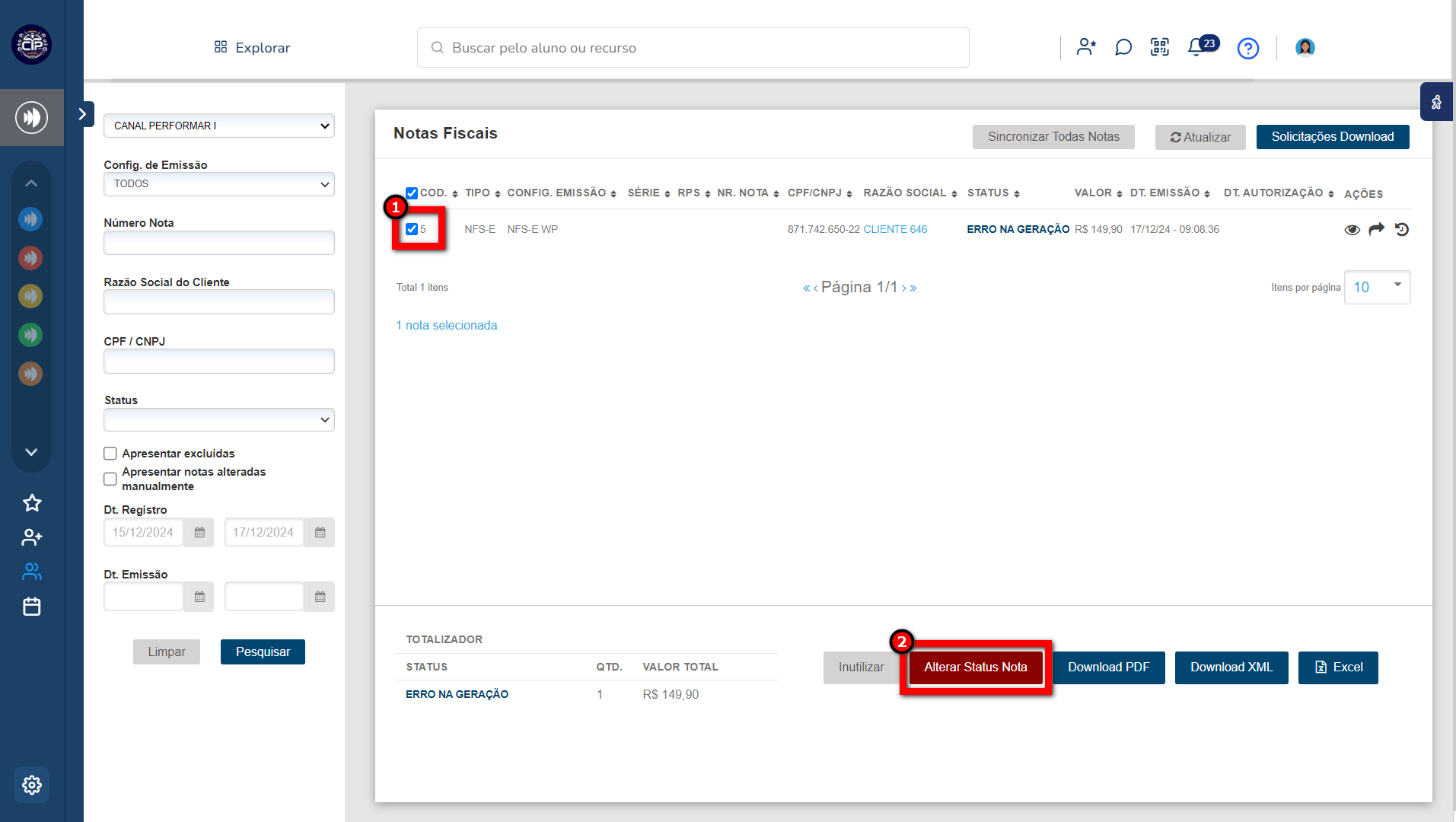Enable the Apresentar excluídas checkbox

(x=110, y=454)
